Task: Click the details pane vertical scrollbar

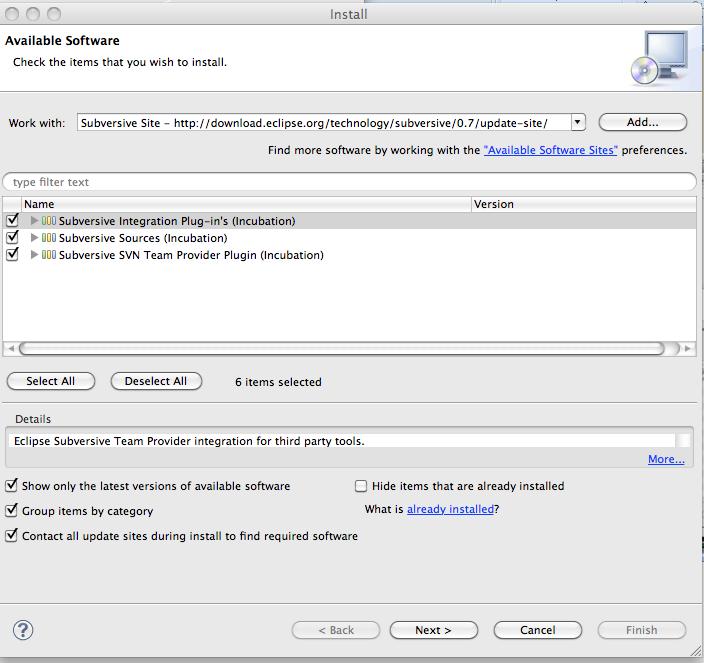Action: point(683,440)
